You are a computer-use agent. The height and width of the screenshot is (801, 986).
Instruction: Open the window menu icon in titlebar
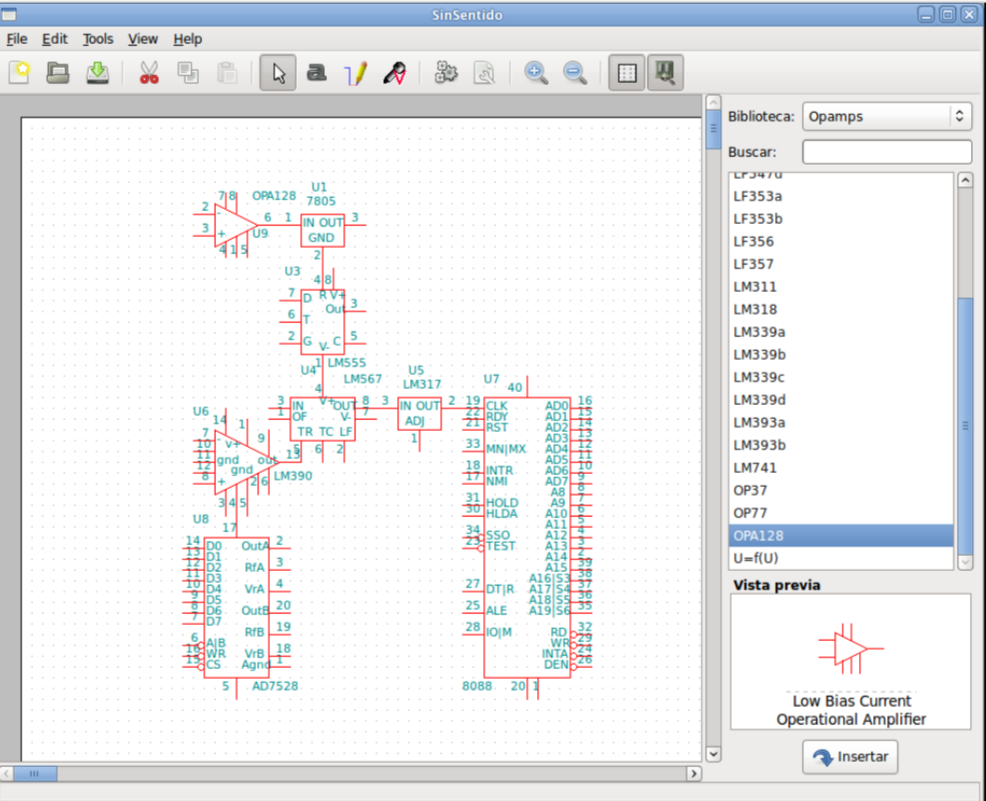pos(9,14)
